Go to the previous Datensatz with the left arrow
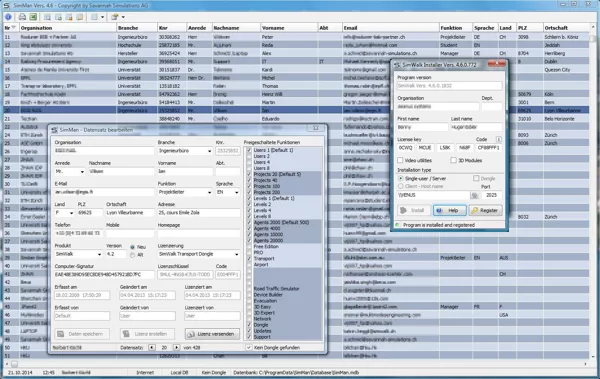The height and width of the screenshot is (379, 600). pyautogui.click(x=152, y=348)
